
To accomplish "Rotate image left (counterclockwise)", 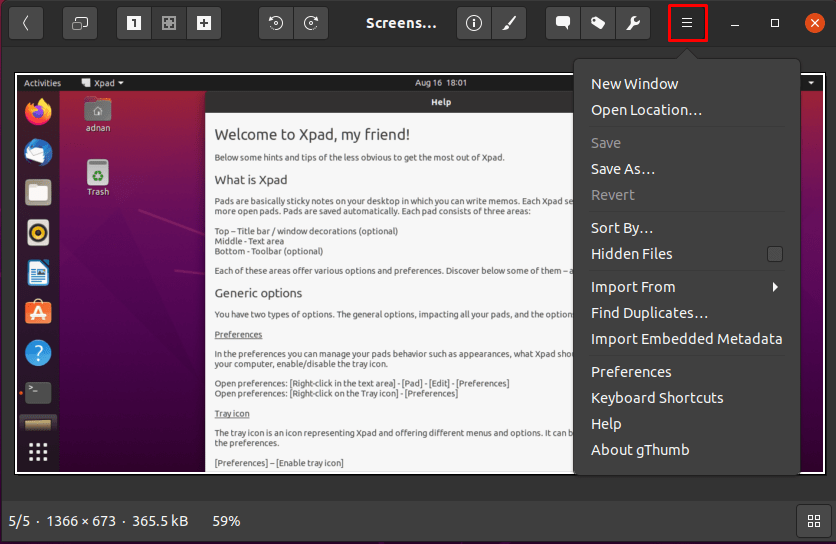I will coord(276,23).
